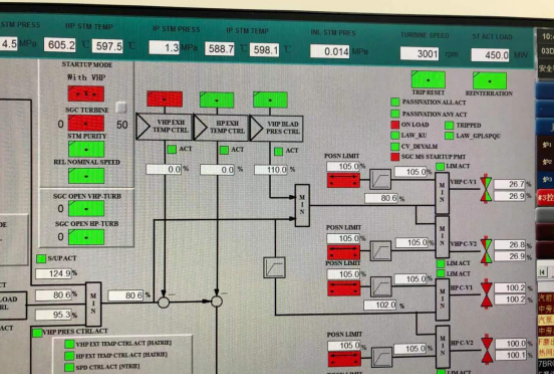Toggle the SGC OPEN VHP-TURB green button

(x=86, y=208)
